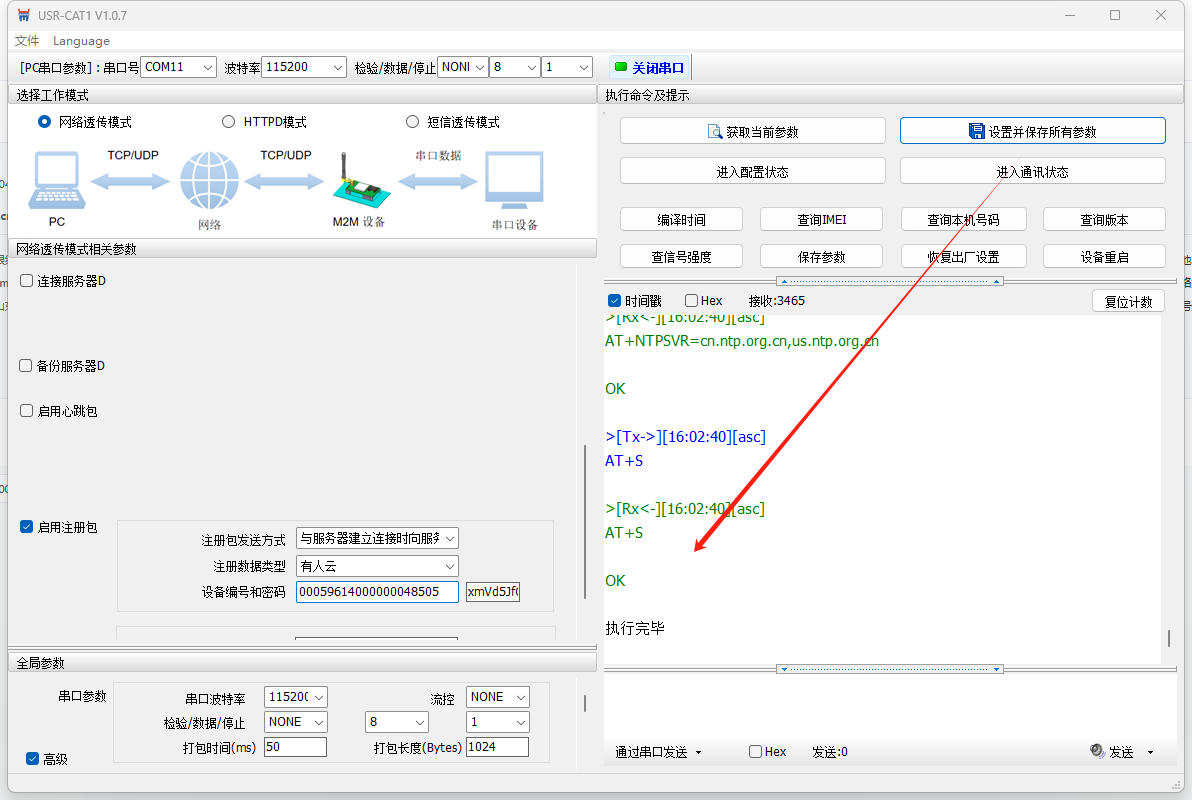Click the 获取当前参数 magnifier icon
1192x800 pixels.
pos(714,131)
